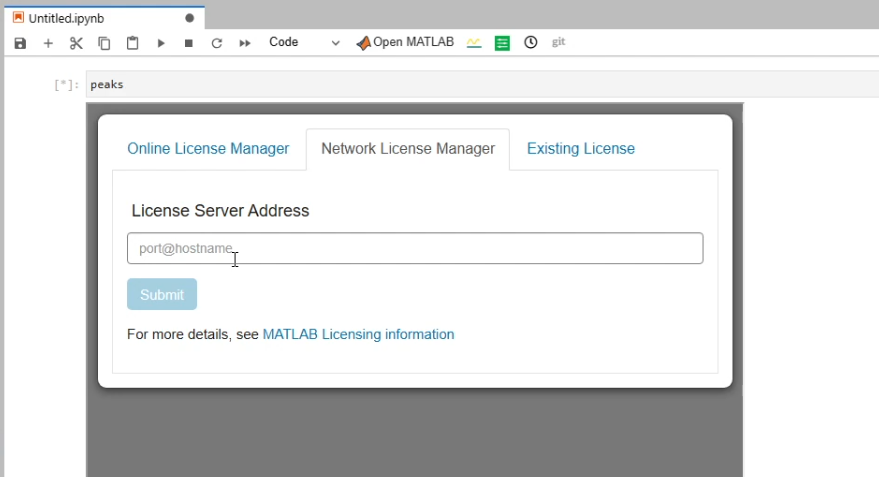
Task: Click the git toolbar item
Action: (558, 42)
